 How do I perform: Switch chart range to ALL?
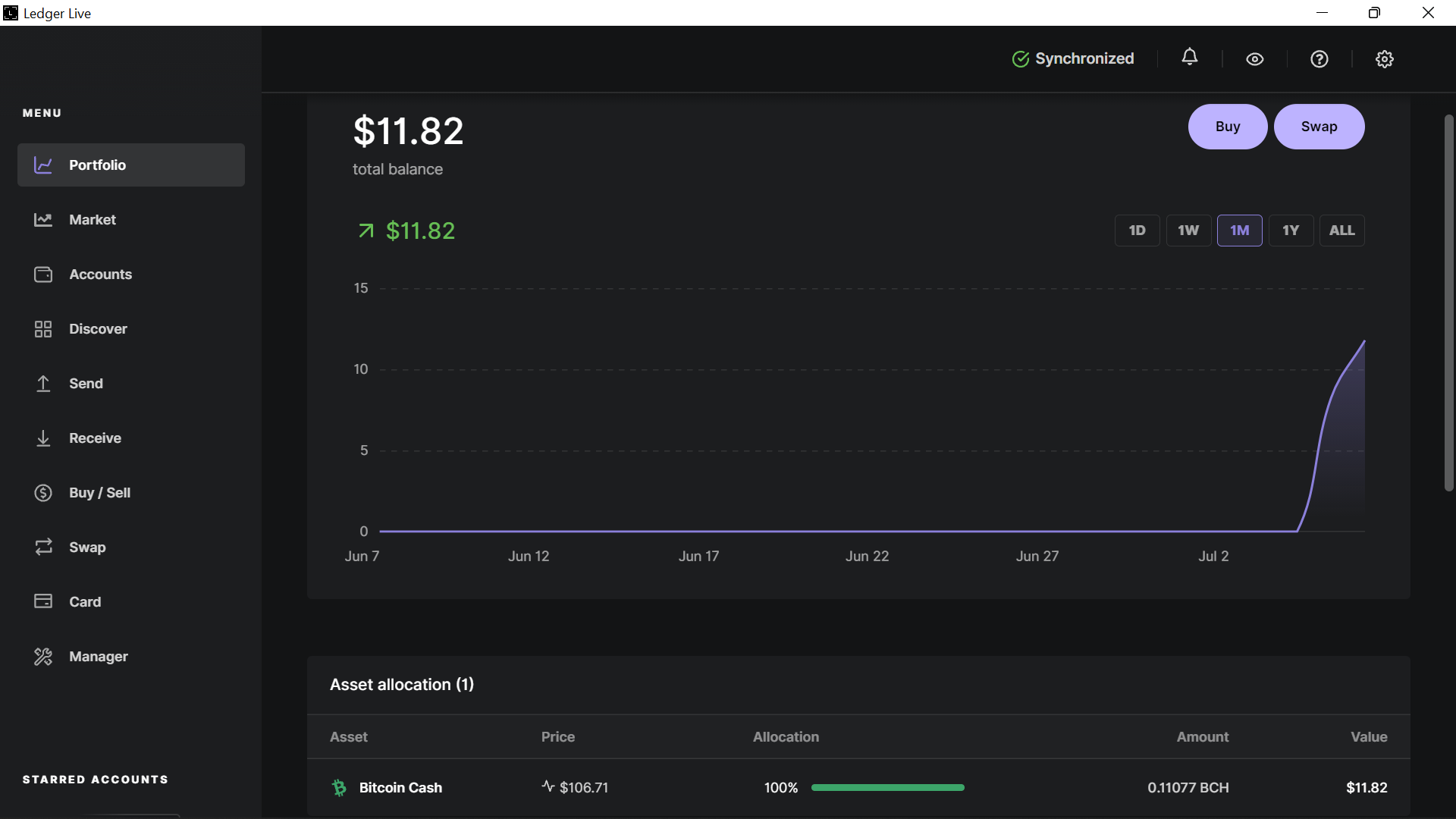tap(1342, 231)
